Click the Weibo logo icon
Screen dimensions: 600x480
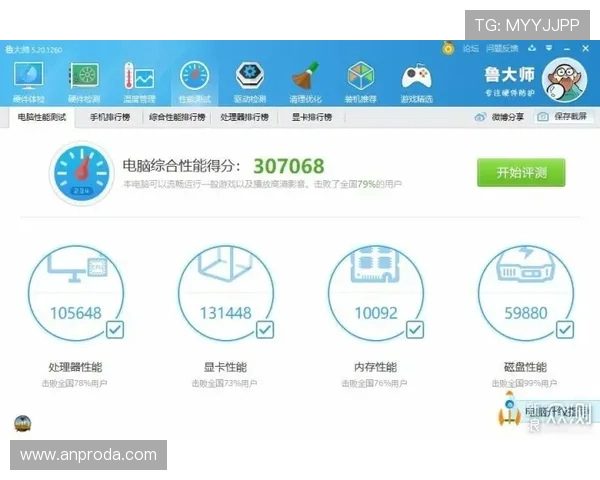pos(480,117)
